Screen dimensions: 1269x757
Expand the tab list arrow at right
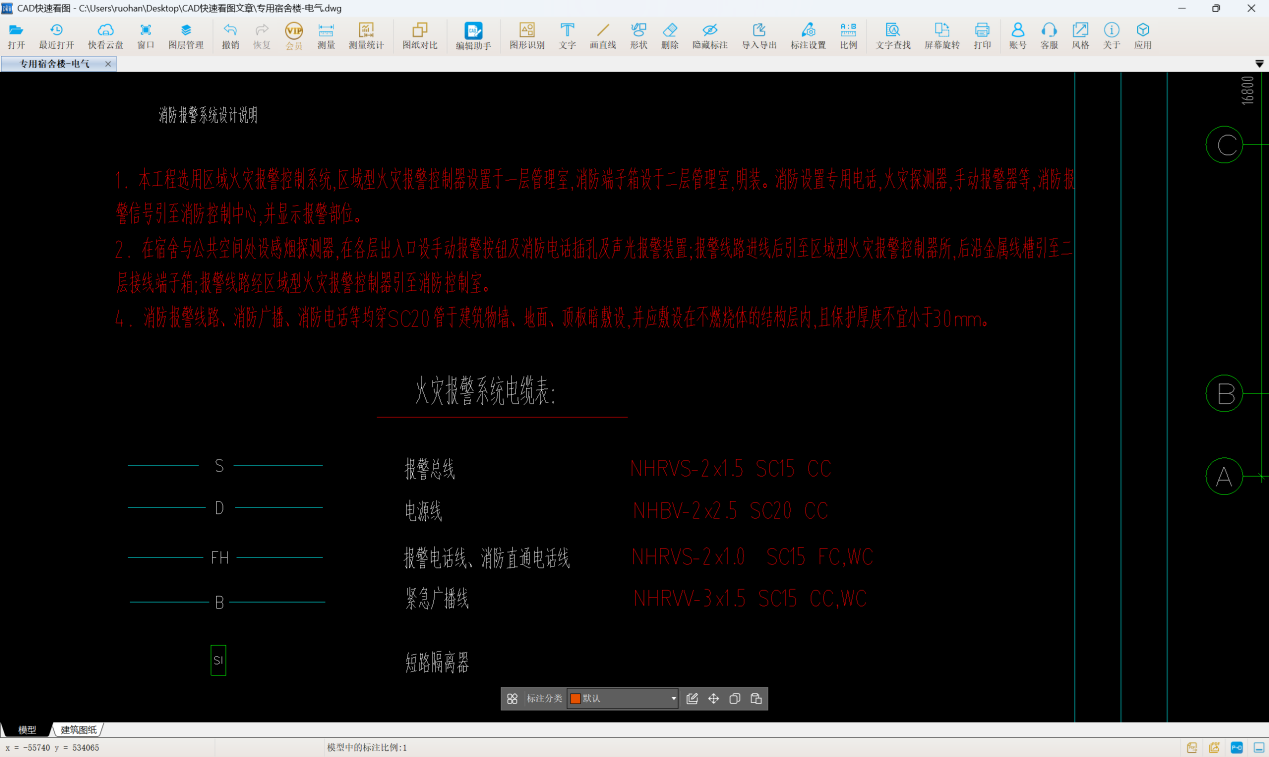pyautogui.click(x=1259, y=64)
